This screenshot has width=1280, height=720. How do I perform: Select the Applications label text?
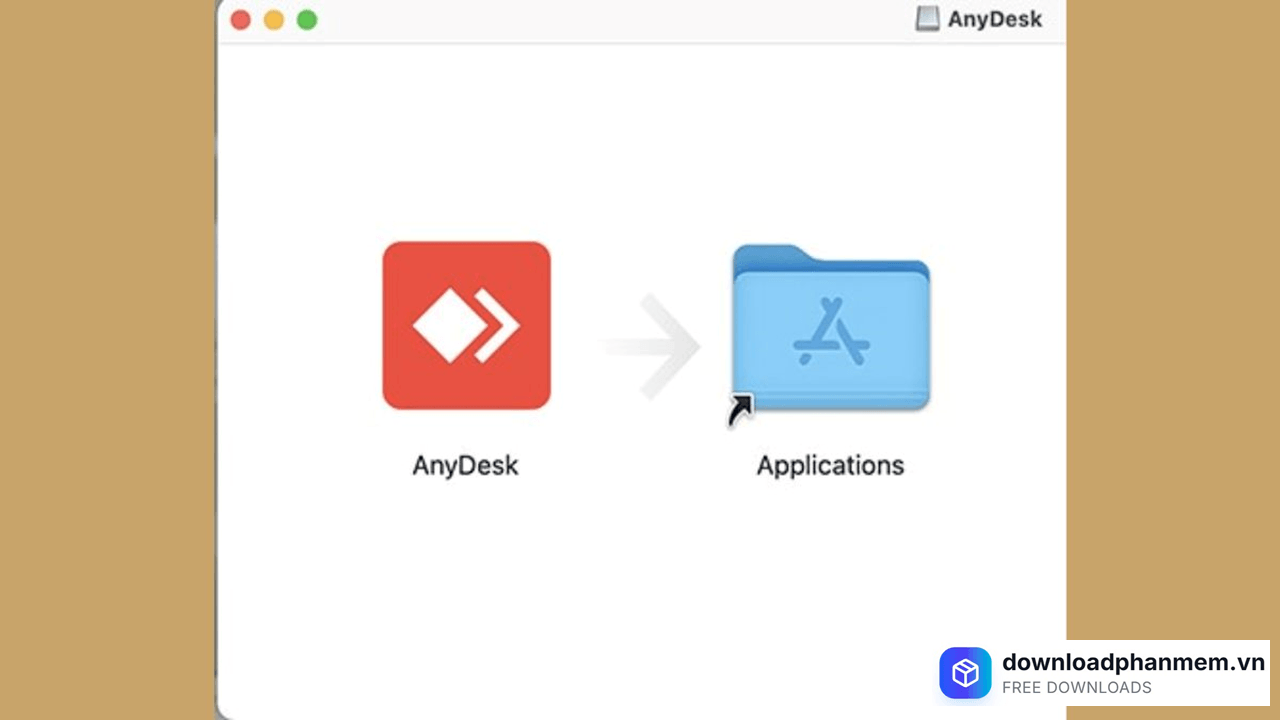830,465
